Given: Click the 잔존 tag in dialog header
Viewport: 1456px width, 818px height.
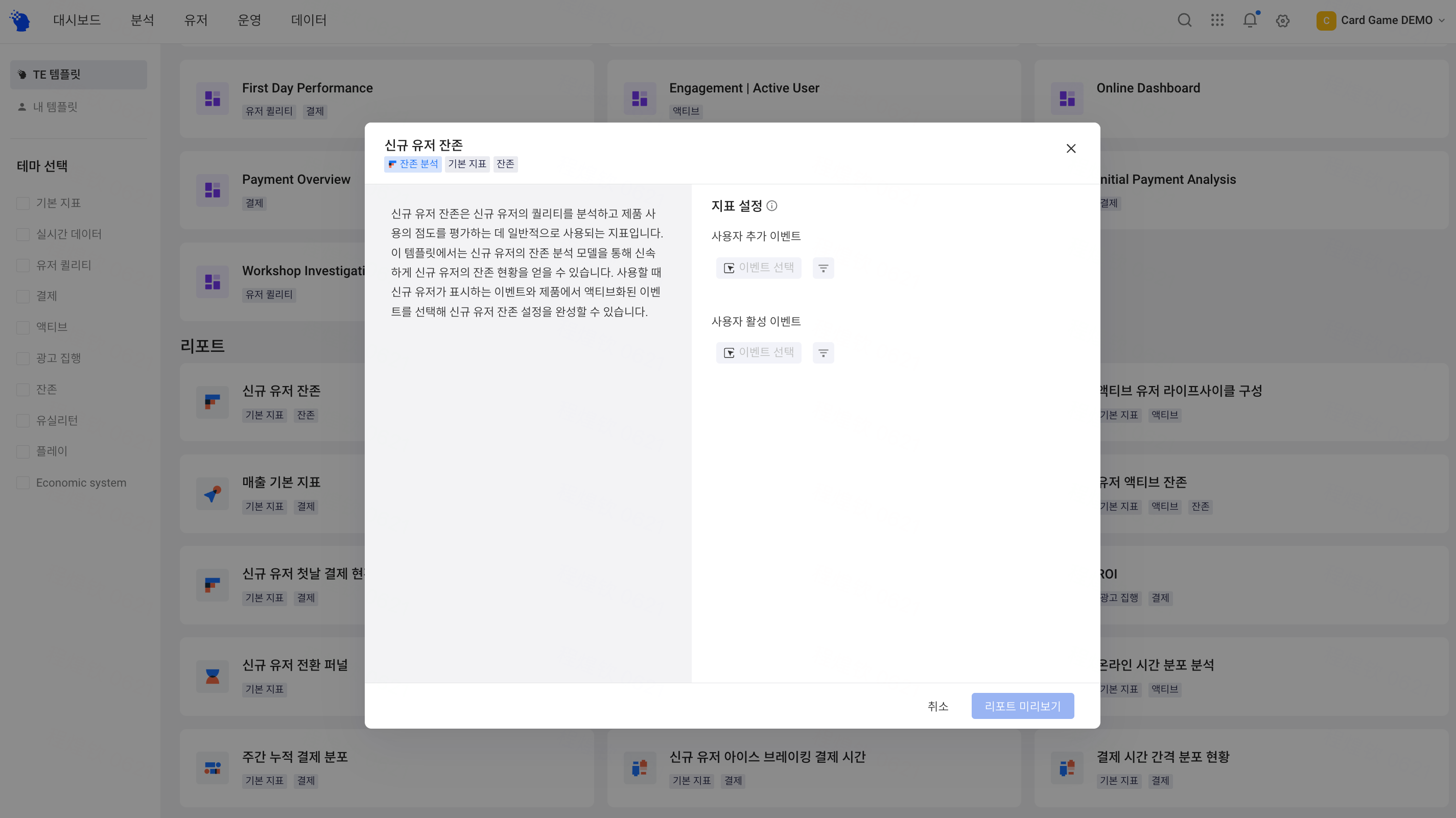Looking at the screenshot, I should 505,164.
